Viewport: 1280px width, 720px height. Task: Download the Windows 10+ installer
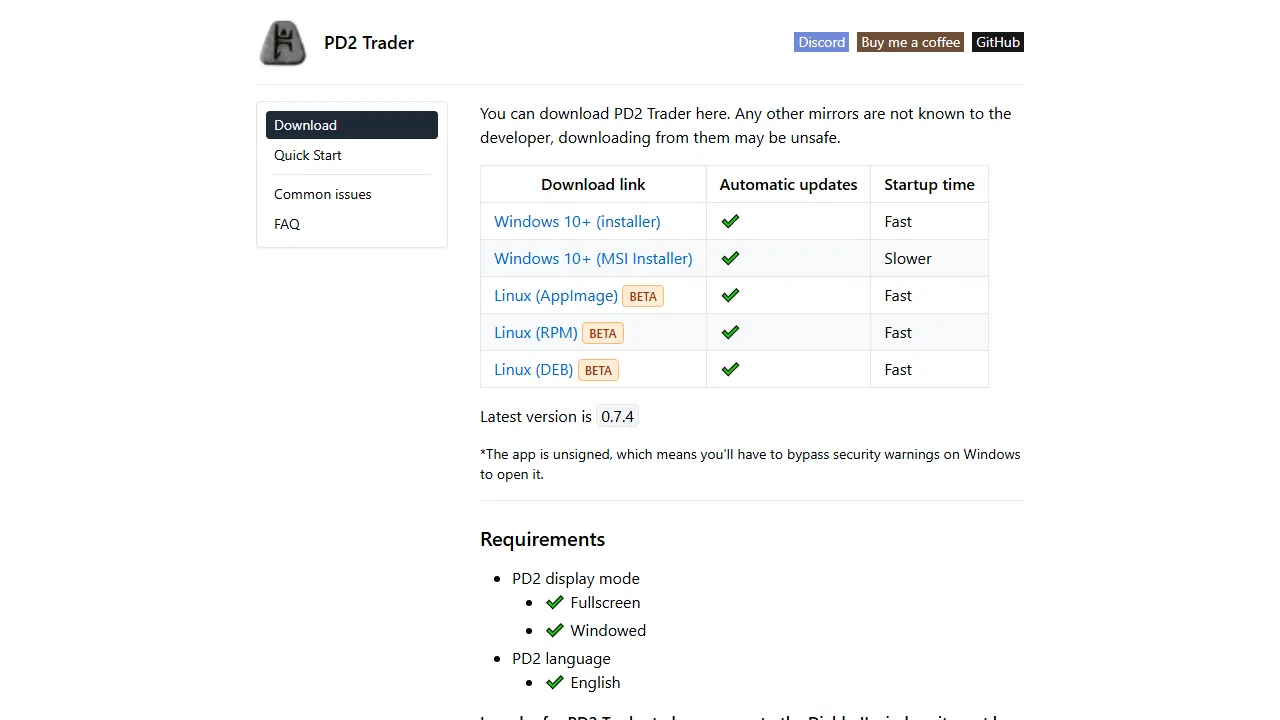click(x=577, y=221)
